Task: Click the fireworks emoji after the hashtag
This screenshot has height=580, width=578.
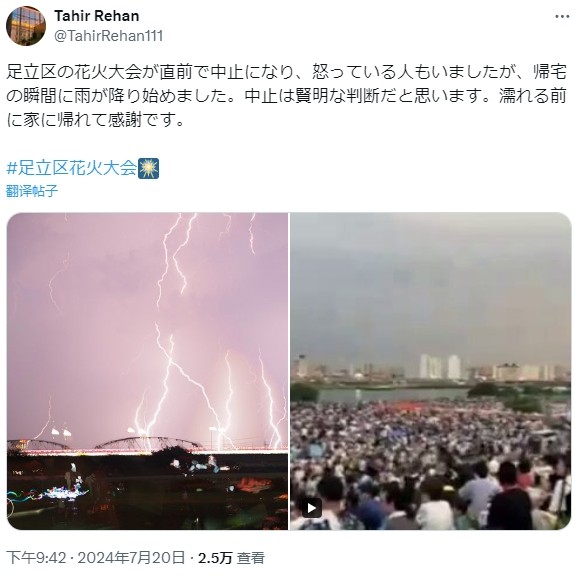Action: point(149,168)
